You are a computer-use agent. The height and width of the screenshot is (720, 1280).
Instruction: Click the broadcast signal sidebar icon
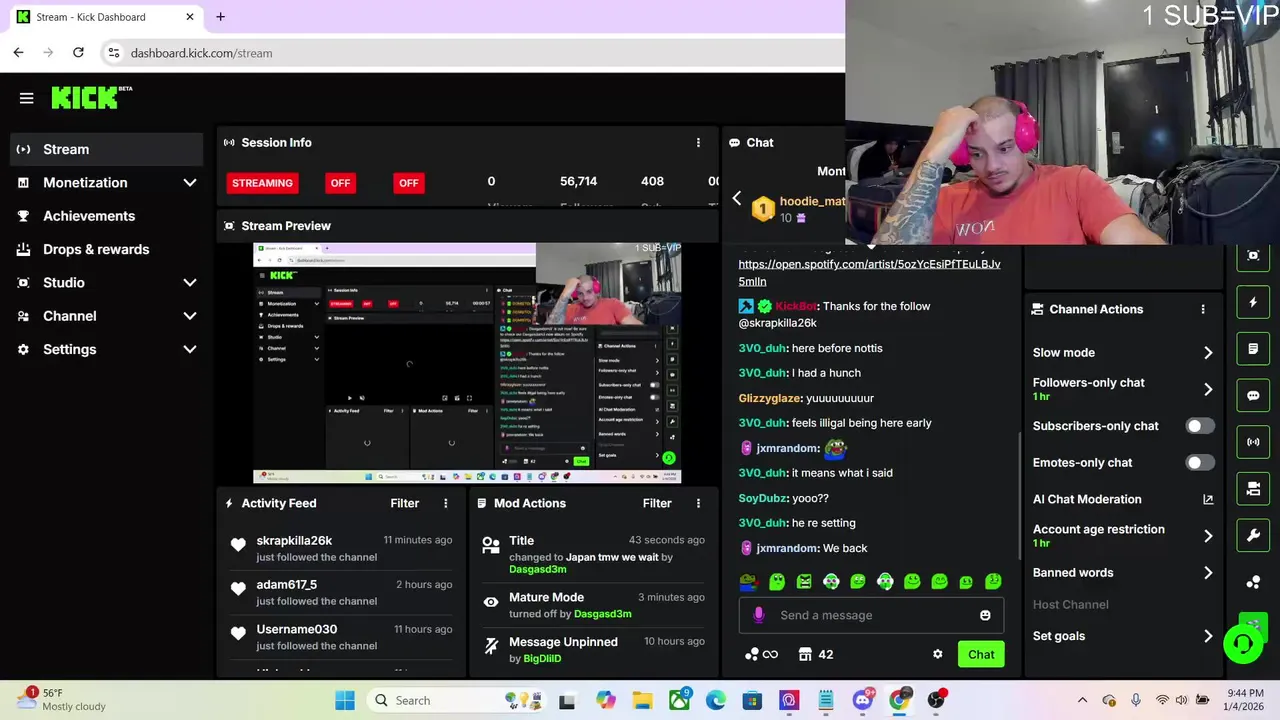click(x=1253, y=442)
